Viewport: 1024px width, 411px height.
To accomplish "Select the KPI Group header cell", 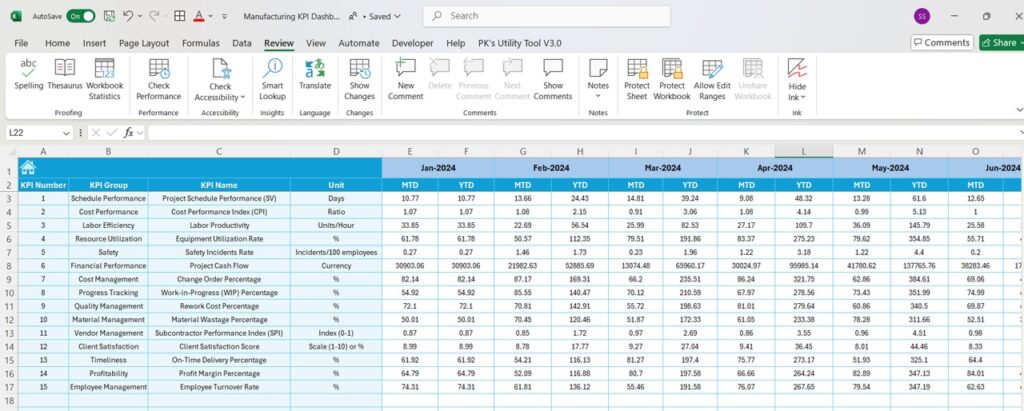I will [108, 185].
